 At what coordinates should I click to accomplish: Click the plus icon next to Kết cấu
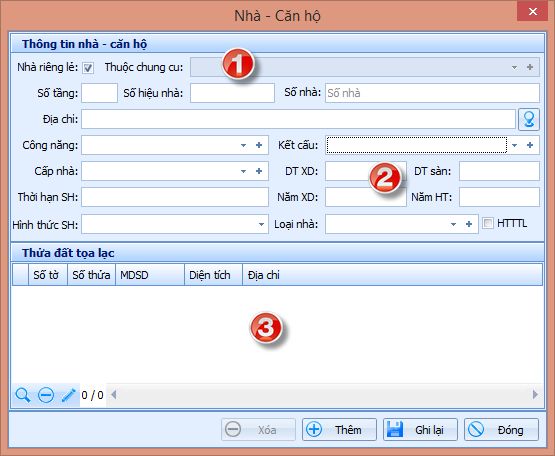click(530, 145)
